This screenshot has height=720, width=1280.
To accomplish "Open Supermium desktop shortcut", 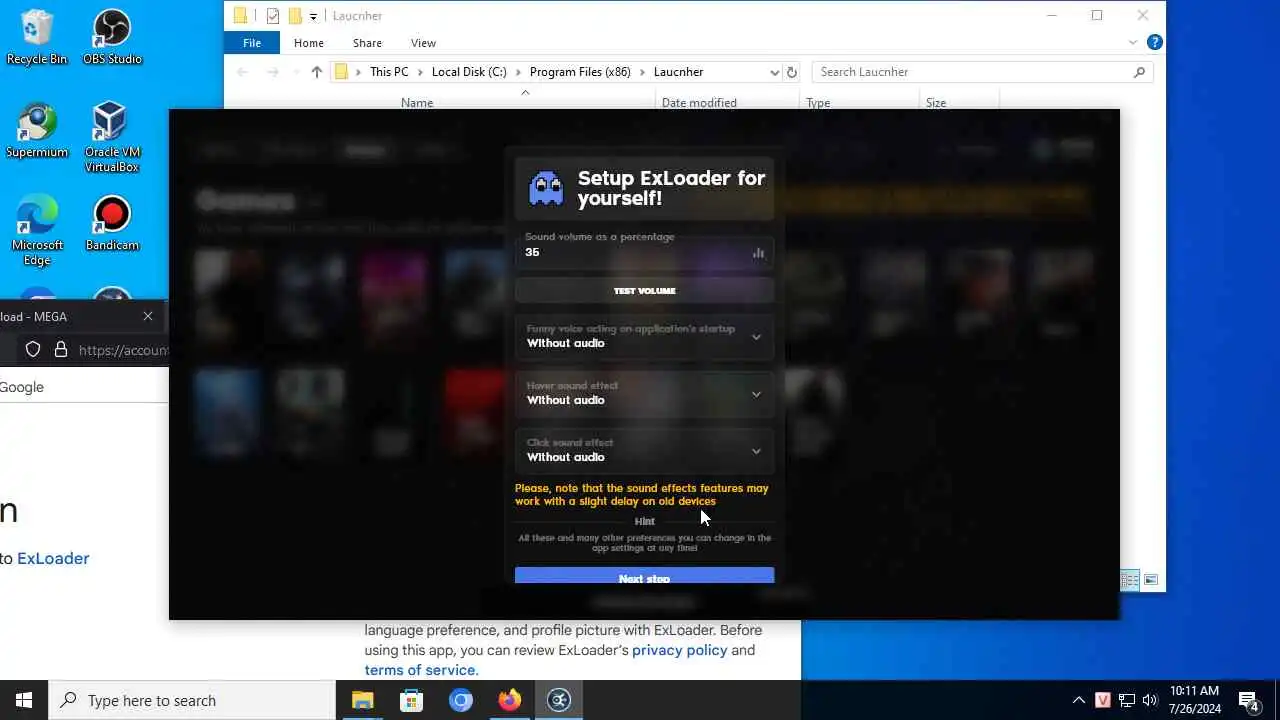I will point(37,130).
